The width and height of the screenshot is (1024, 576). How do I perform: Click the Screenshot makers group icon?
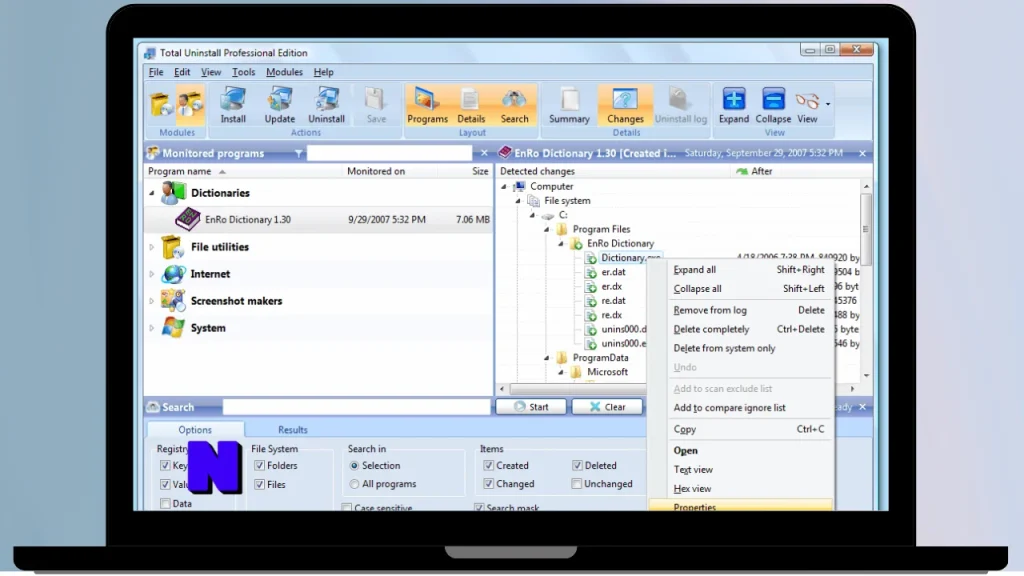tap(173, 300)
